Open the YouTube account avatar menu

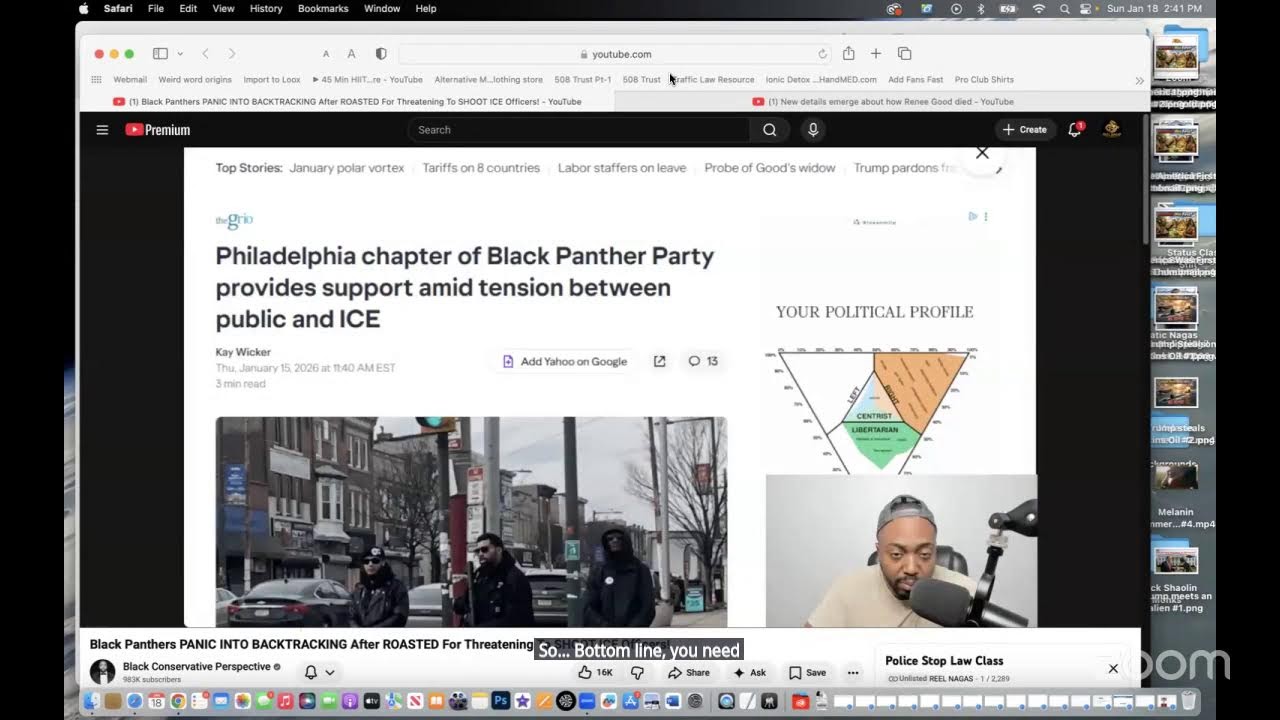pyautogui.click(x=1111, y=130)
